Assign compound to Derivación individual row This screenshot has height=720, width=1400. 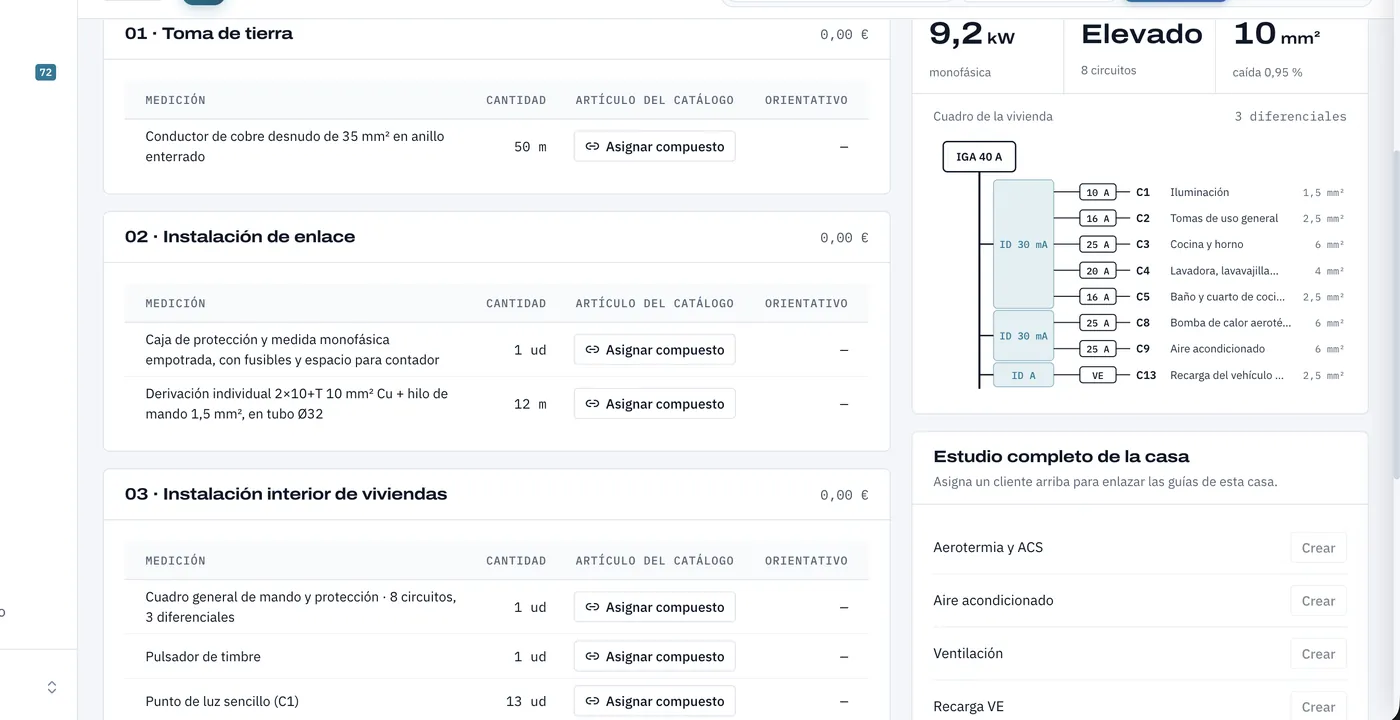point(655,404)
